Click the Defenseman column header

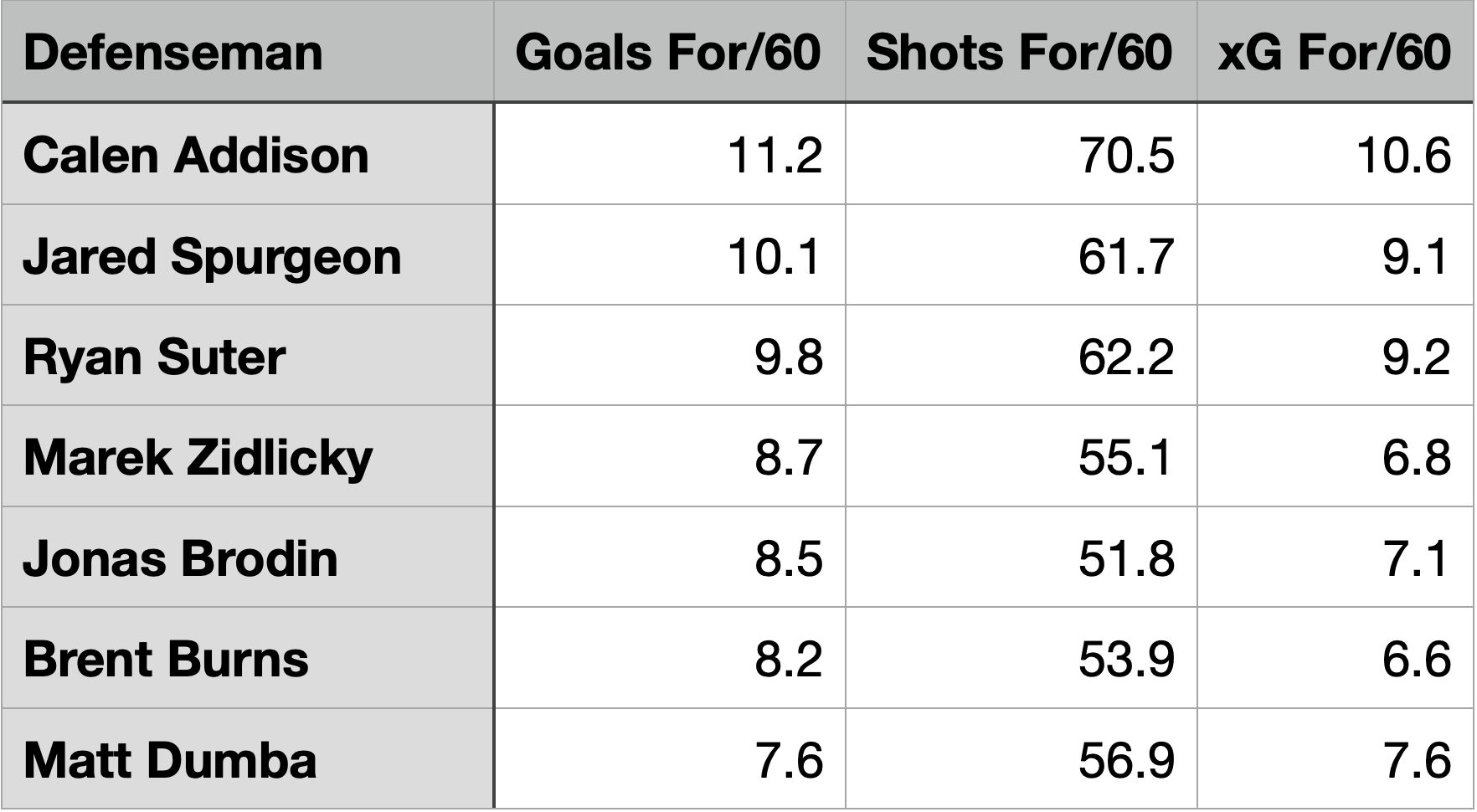point(173,53)
